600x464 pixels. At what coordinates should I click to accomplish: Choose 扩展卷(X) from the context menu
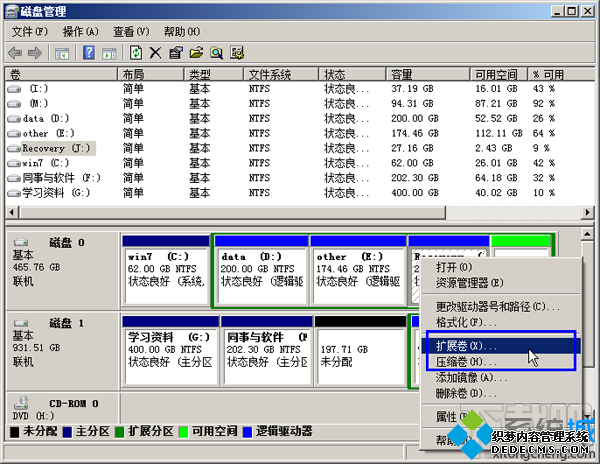click(x=466, y=345)
